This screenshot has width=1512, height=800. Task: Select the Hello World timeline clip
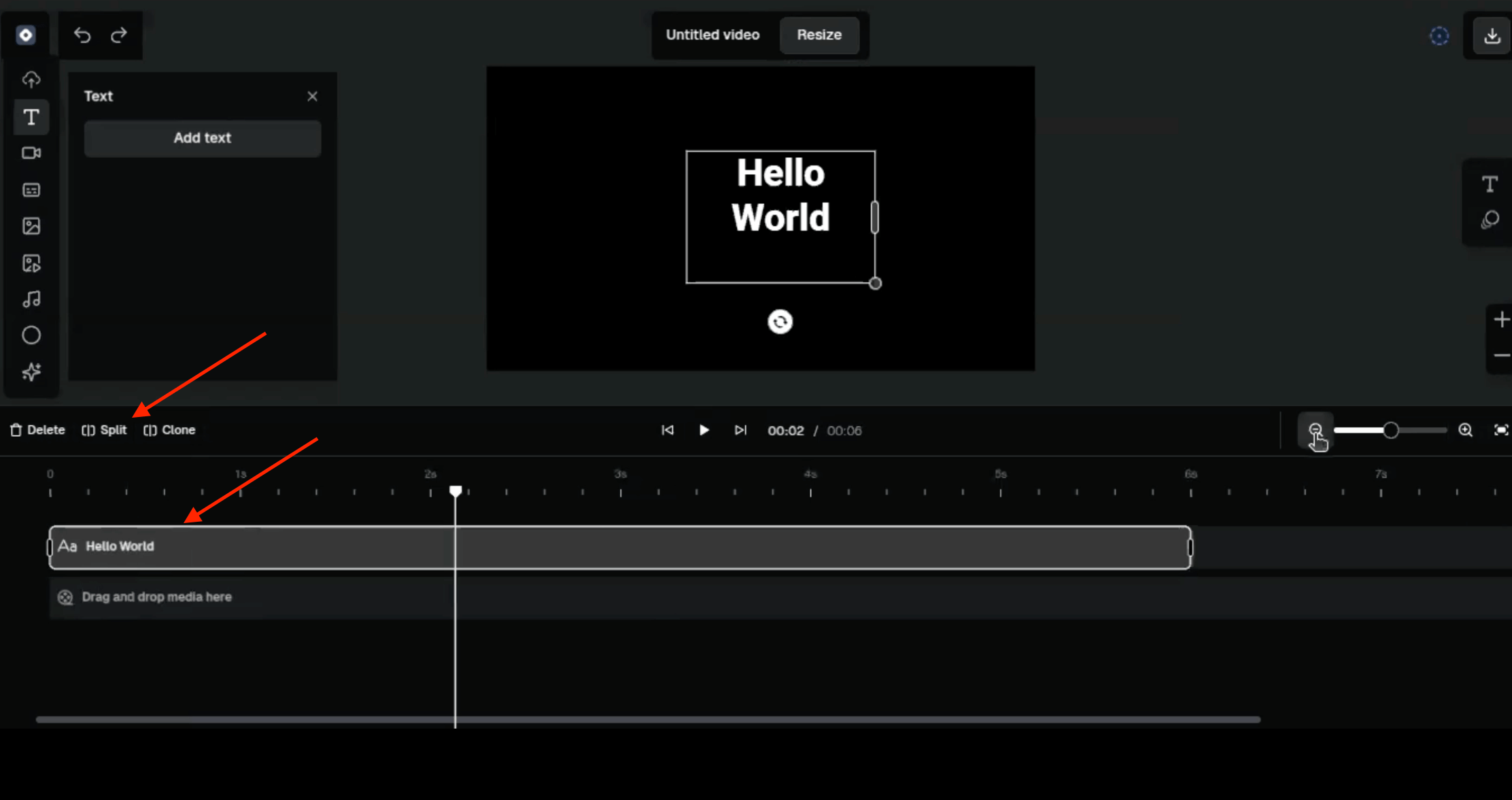pyautogui.click(x=620, y=547)
